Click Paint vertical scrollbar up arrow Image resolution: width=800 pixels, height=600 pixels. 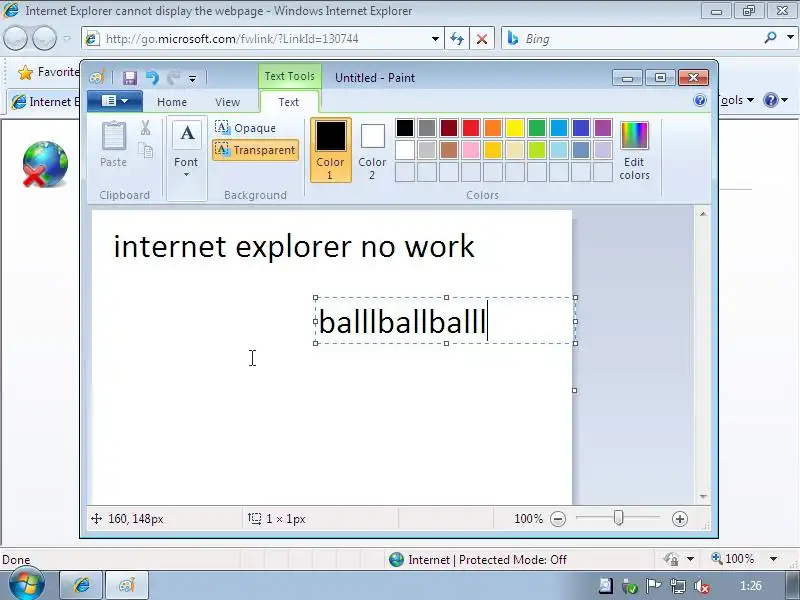pos(703,214)
